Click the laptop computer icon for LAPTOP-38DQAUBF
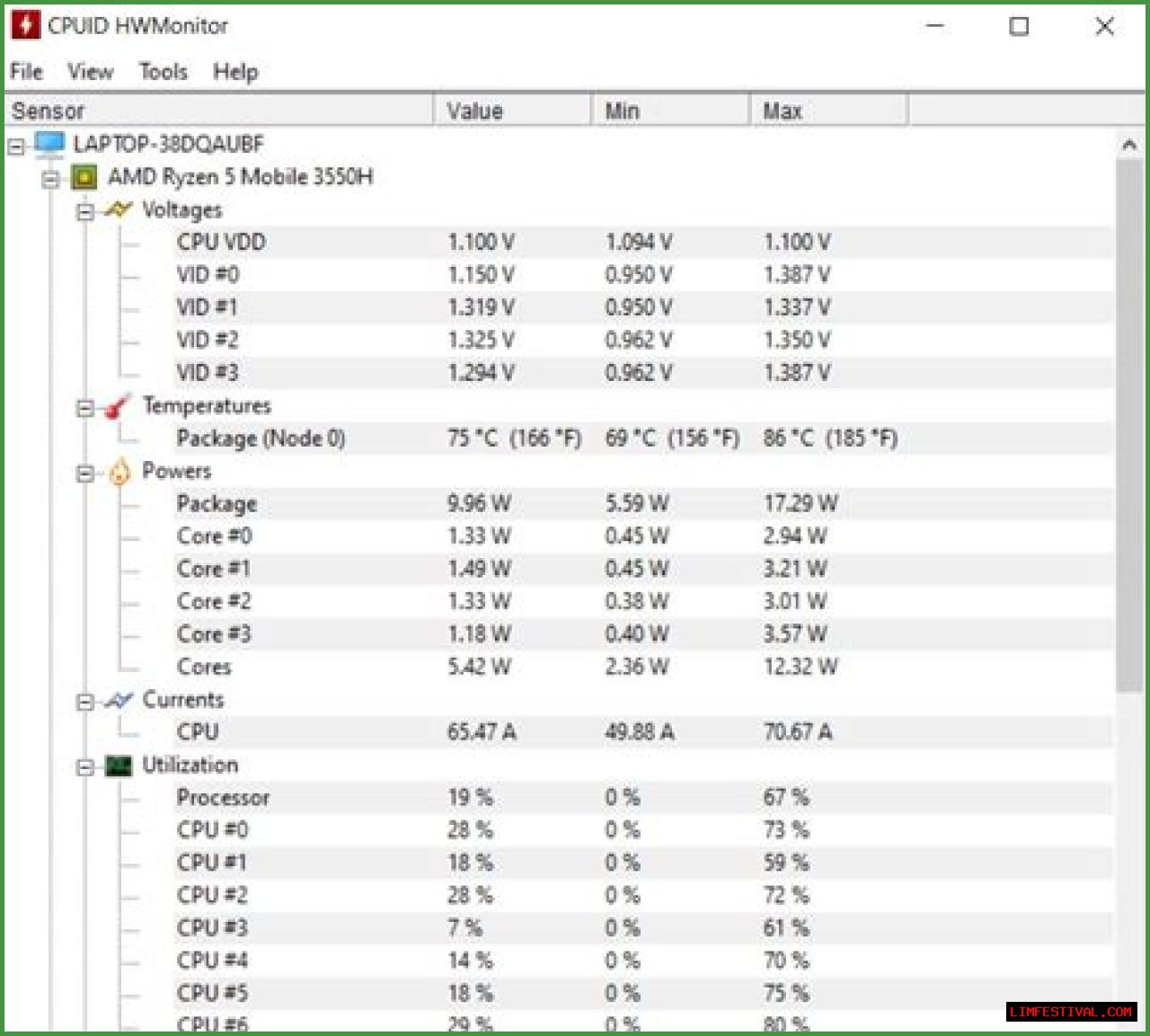 (50, 144)
